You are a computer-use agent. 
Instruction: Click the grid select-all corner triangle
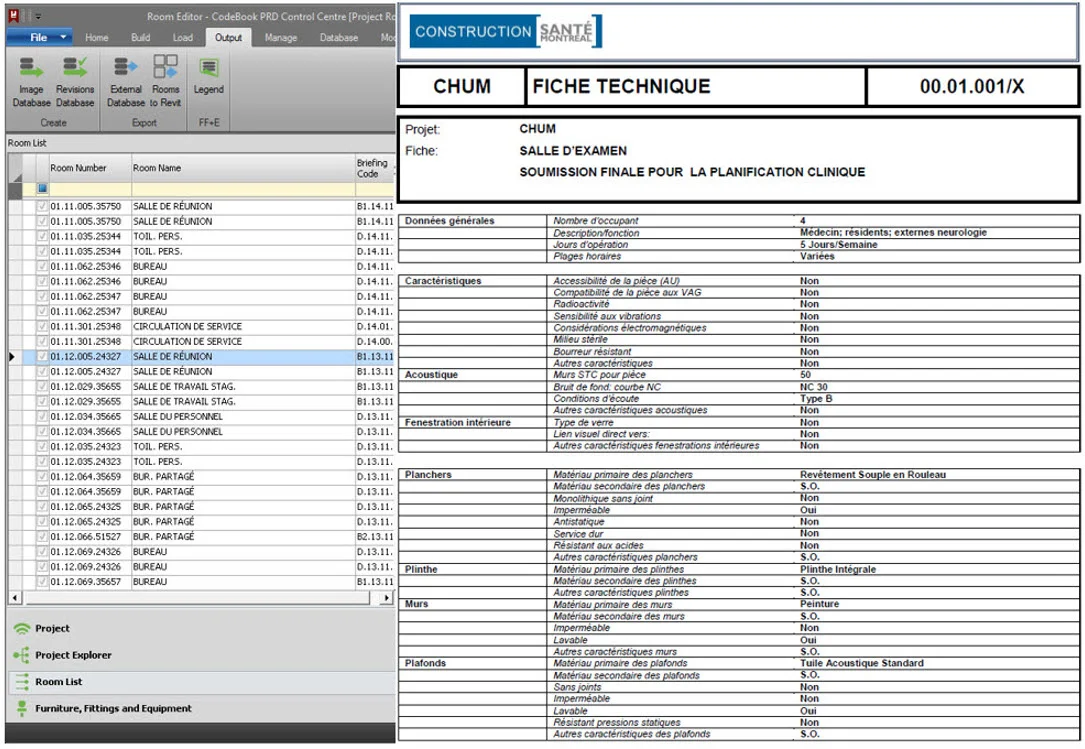pos(15,168)
